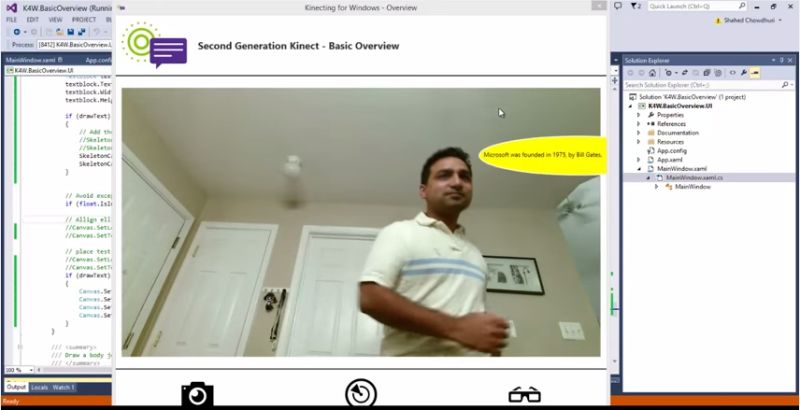The image size is (800, 410).
Task: Open the K4W.BasicOverview.UI class navigation dropdown
Action: [58, 70]
